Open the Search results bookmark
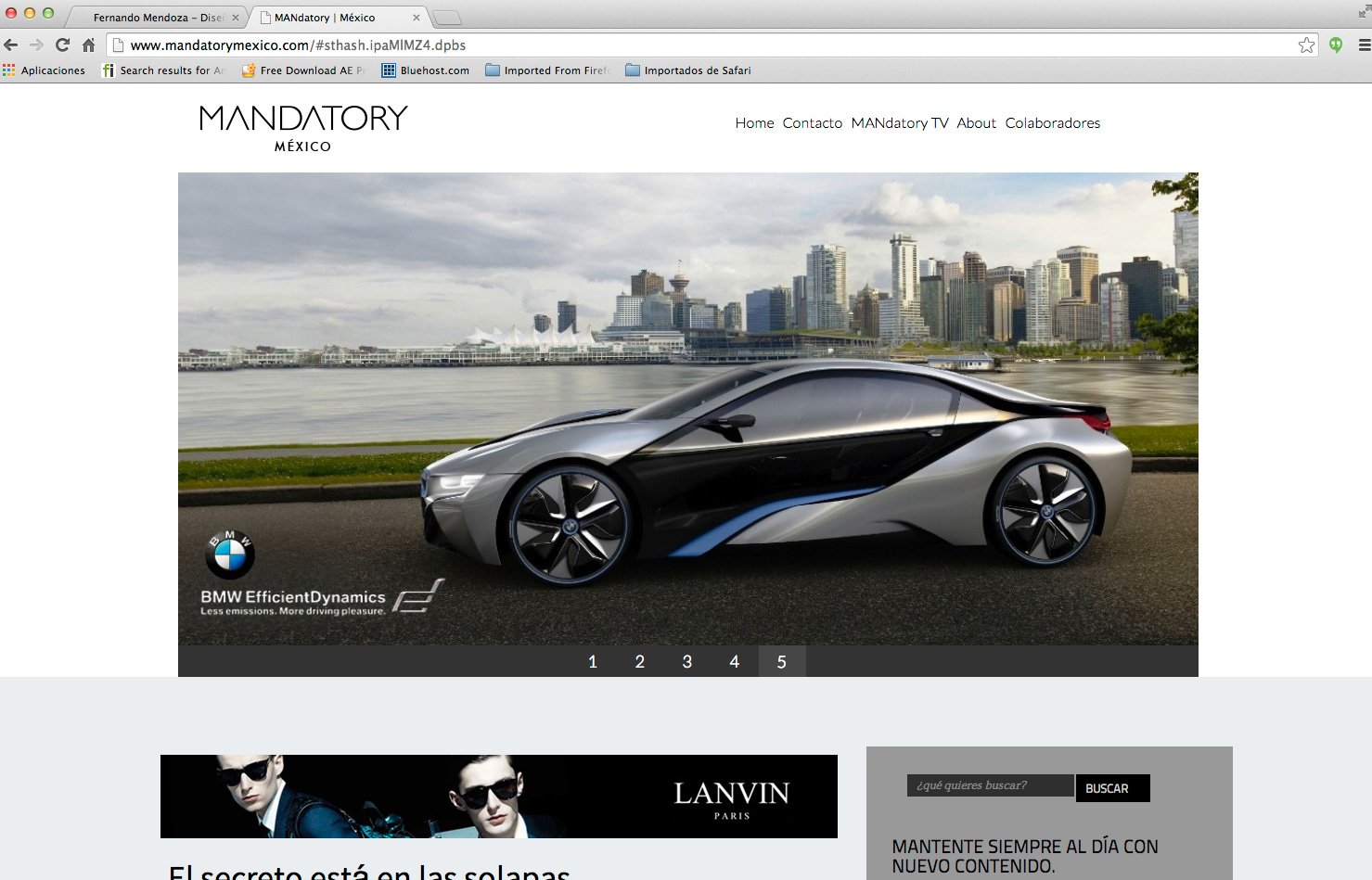Viewport: 1372px width, 880px height. click(163, 70)
